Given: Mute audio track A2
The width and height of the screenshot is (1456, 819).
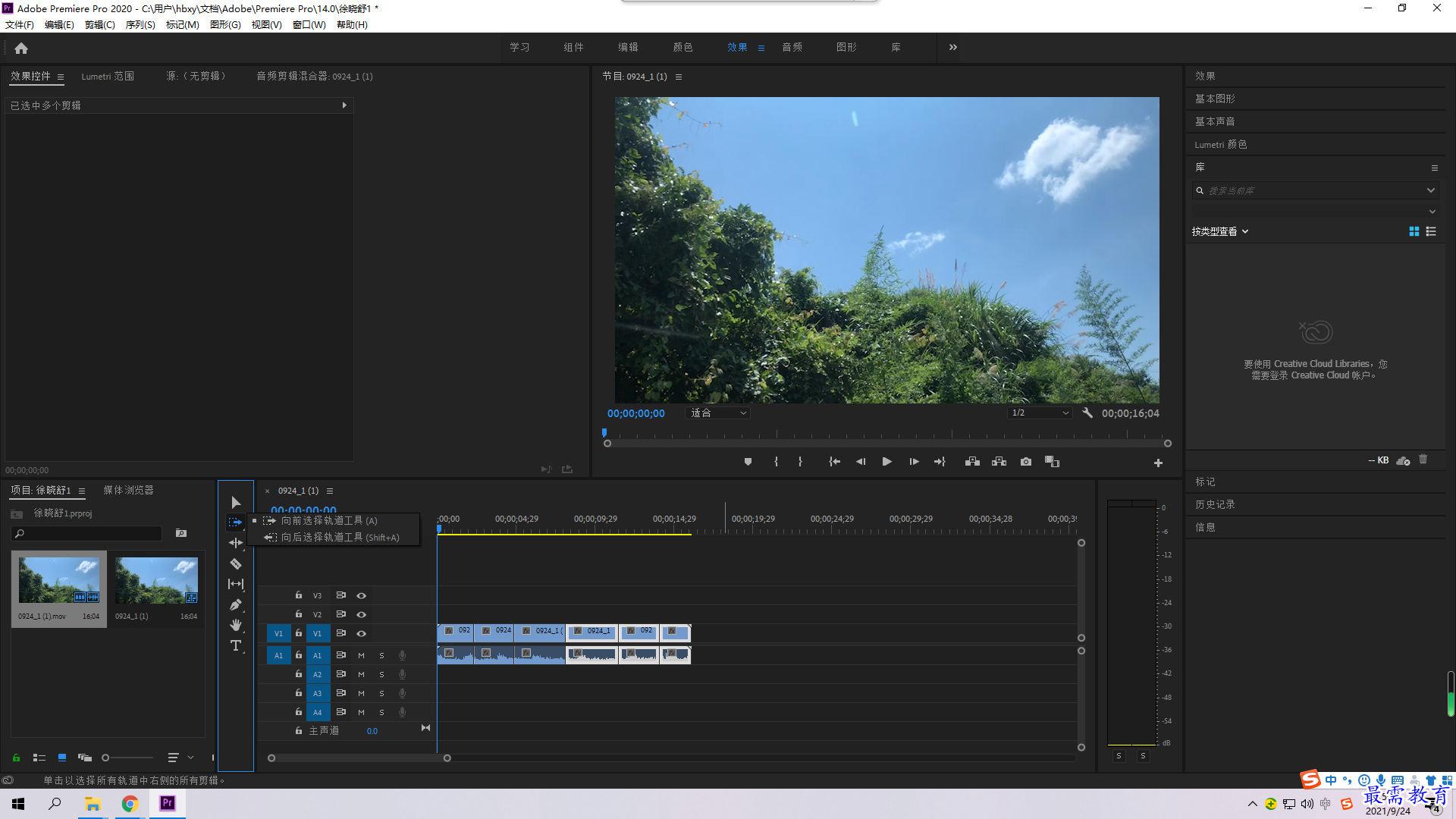Looking at the screenshot, I should click(361, 674).
